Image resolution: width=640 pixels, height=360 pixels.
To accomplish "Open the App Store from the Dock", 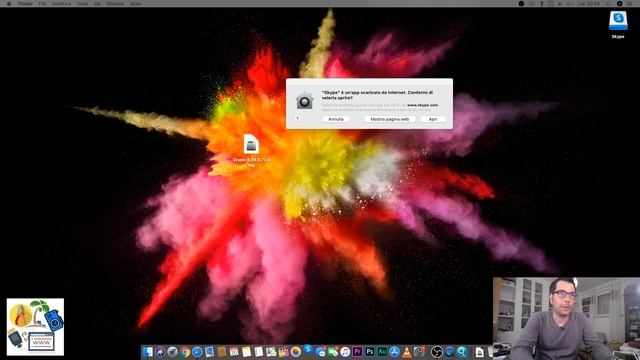I will tap(394, 352).
